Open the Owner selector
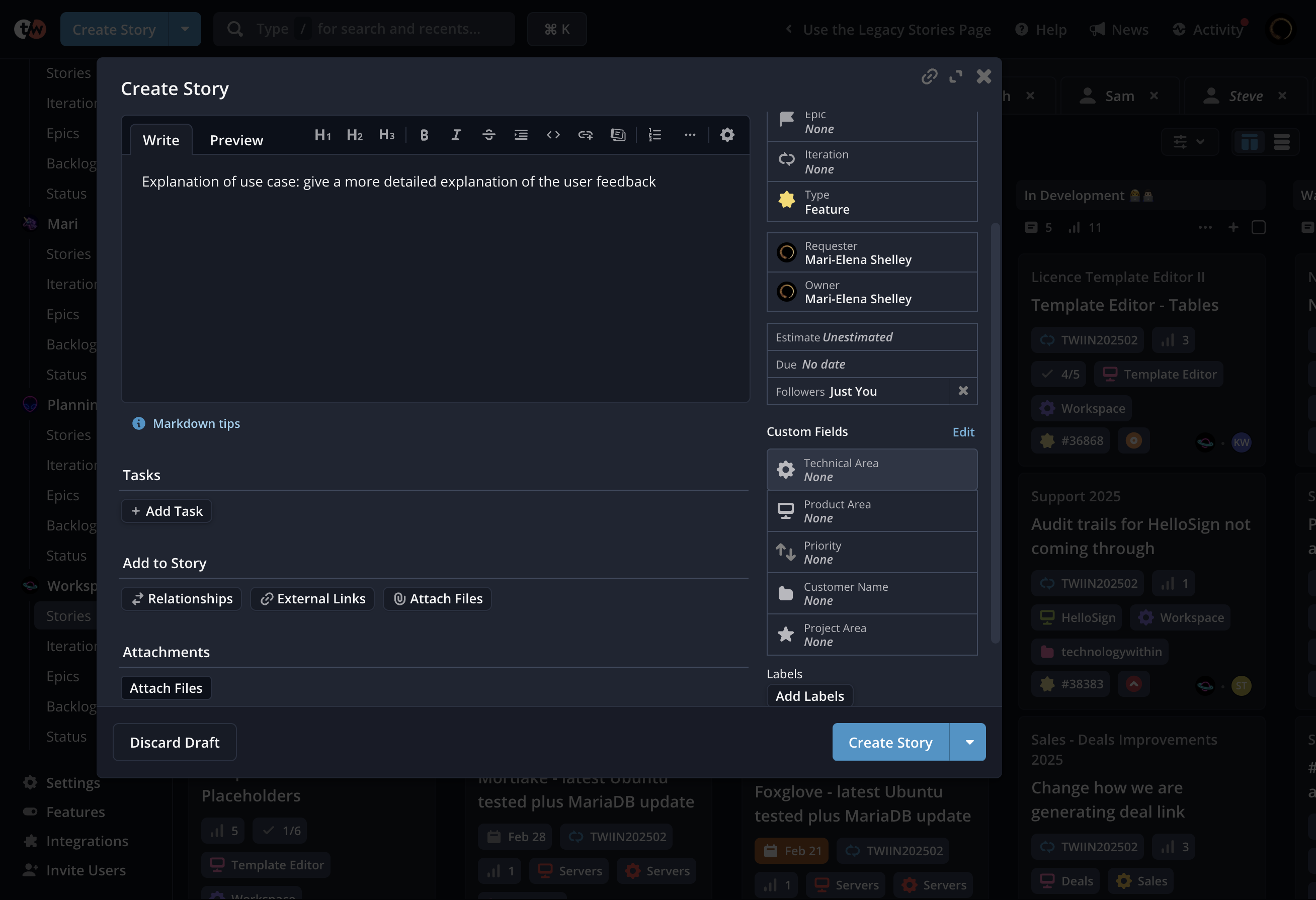This screenshot has width=1316, height=900. pos(871,292)
